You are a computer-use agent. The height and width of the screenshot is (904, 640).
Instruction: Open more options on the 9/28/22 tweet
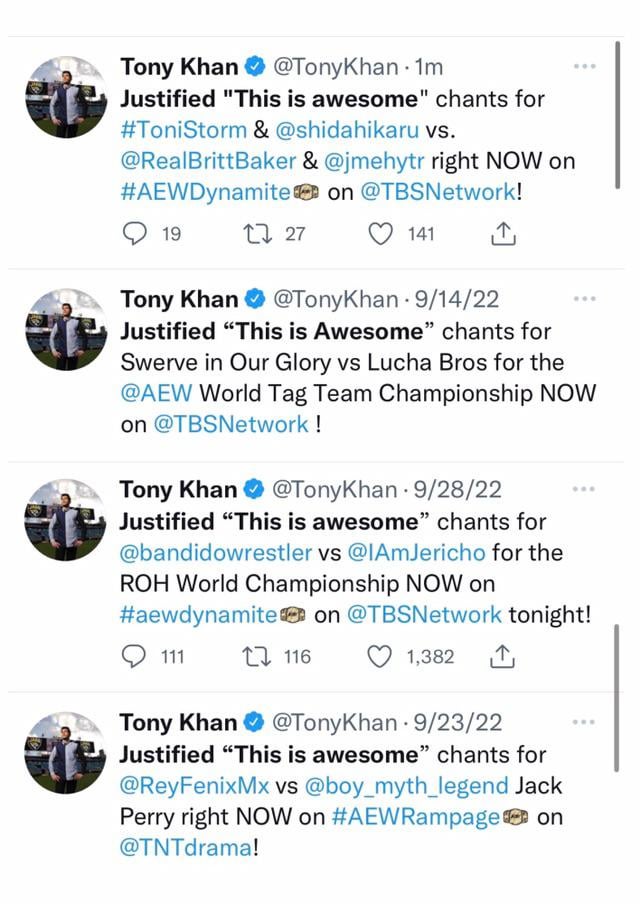[585, 489]
